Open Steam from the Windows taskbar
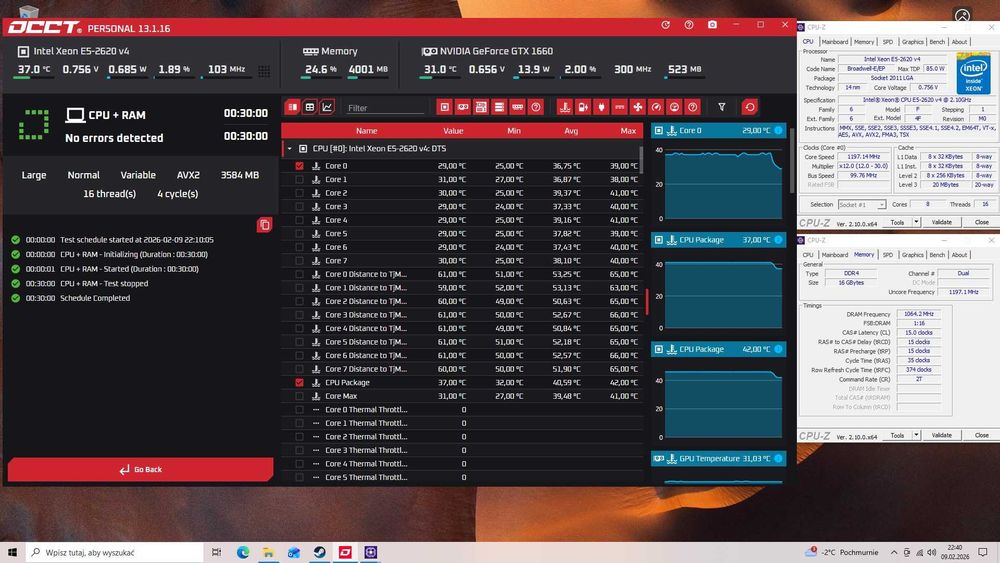 pos(320,552)
